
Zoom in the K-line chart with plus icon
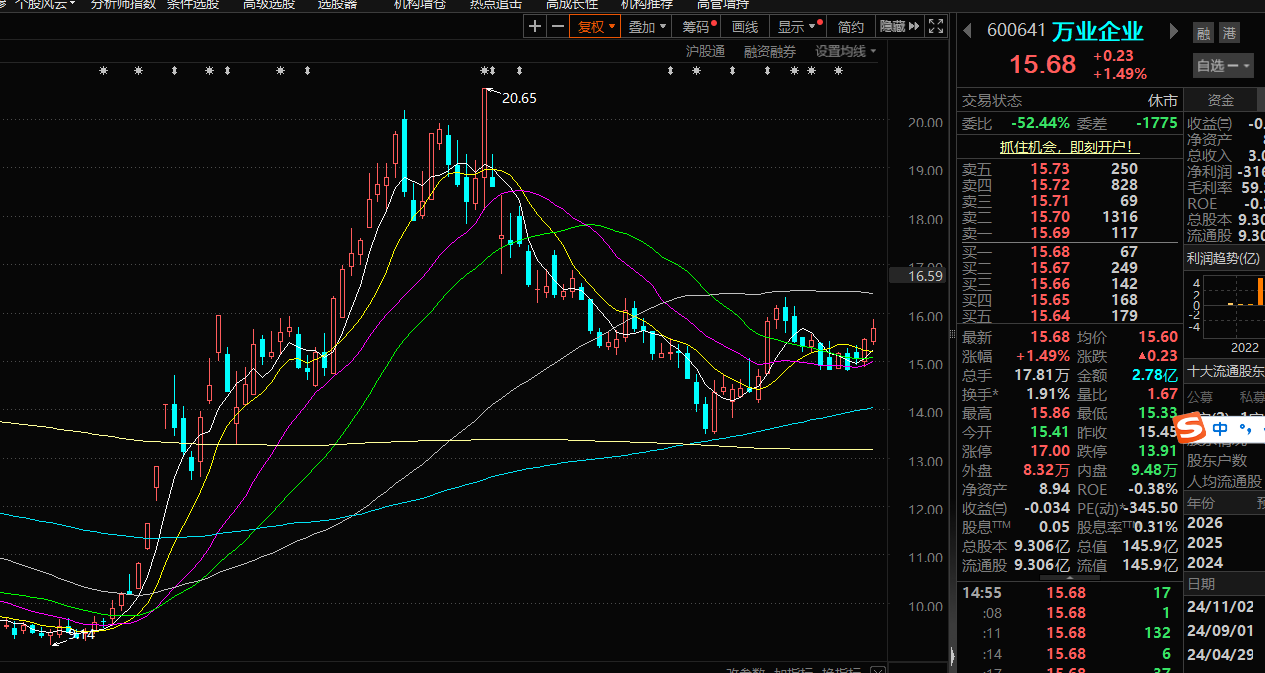point(535,27)
